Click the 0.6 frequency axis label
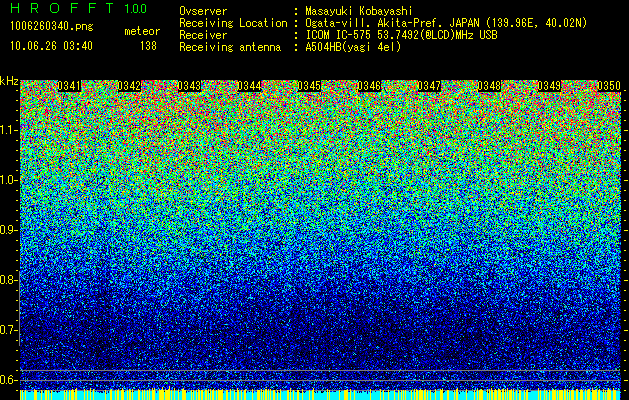This screenshot has width=629, height=400. (9, 380)
